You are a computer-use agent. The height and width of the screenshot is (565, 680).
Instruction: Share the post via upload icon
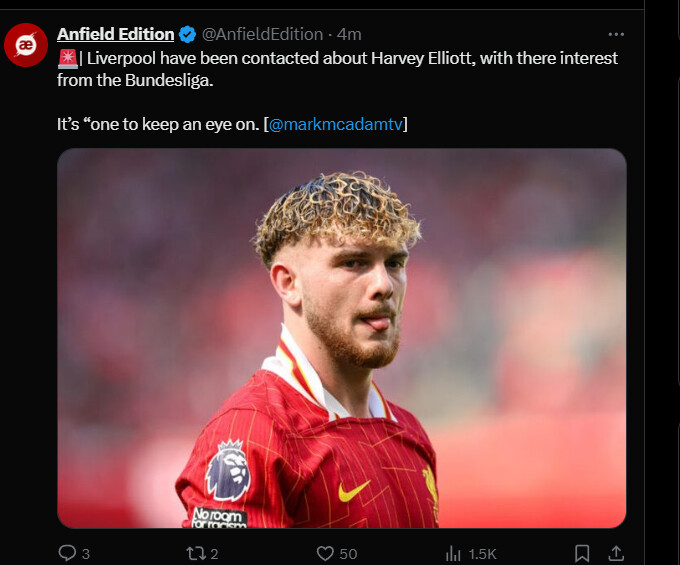[616, 553]
